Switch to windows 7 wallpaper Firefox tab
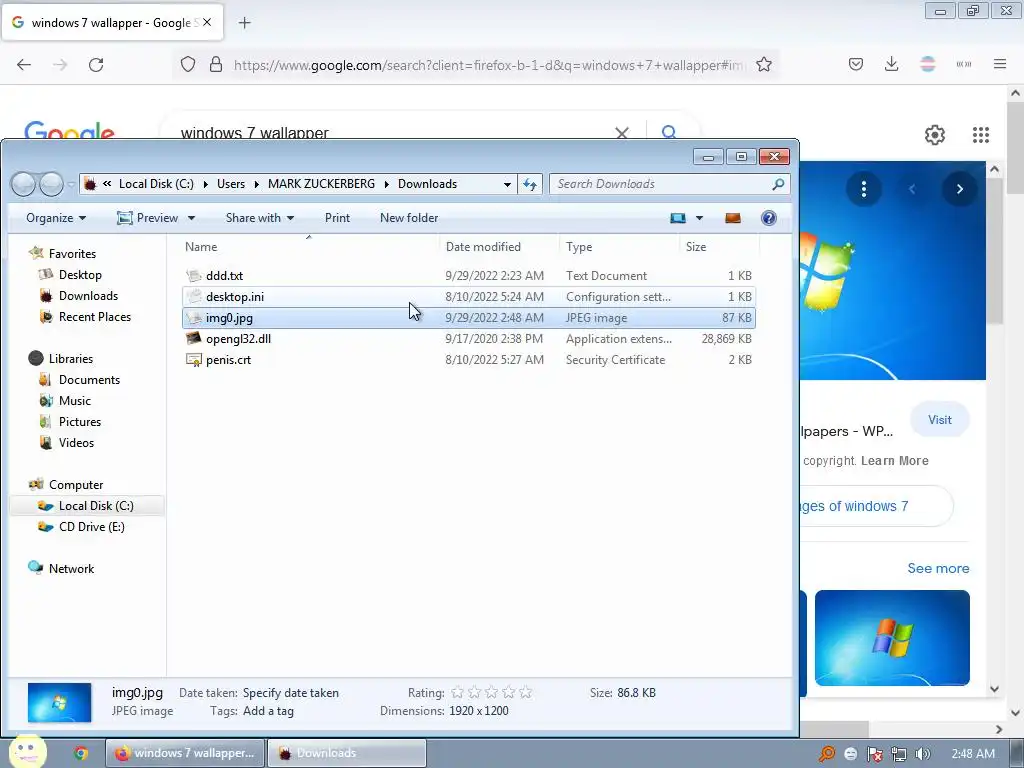This screenshot has height=768, width=1024. coord(112,23)
